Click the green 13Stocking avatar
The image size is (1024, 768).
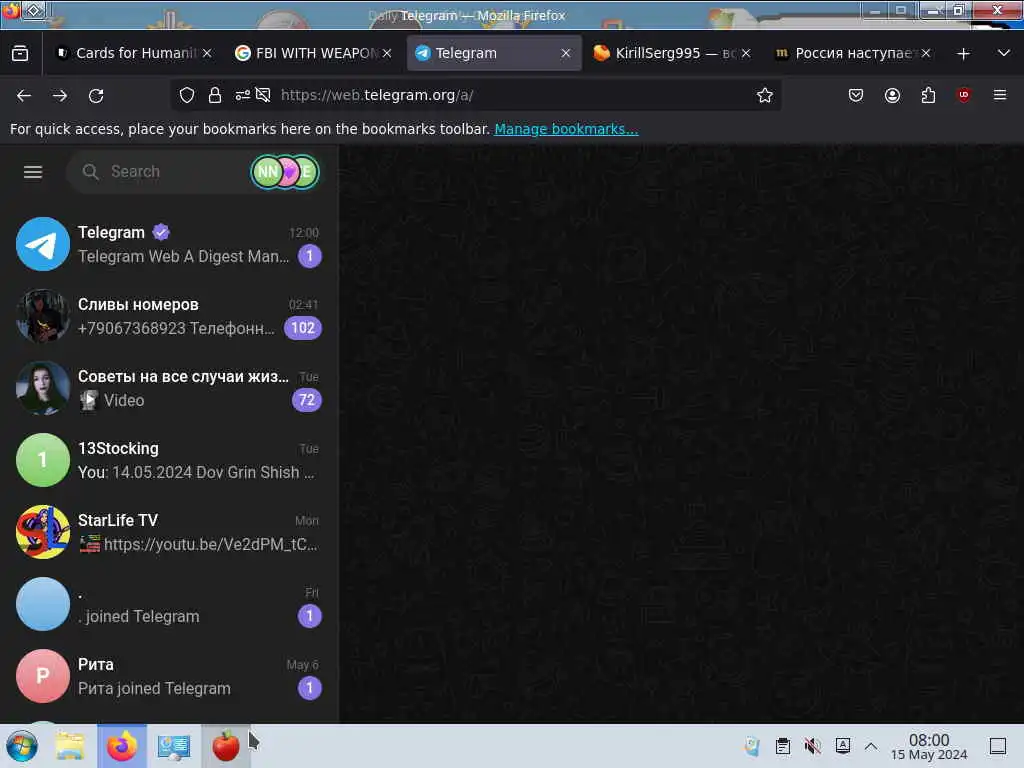point(42,460)
